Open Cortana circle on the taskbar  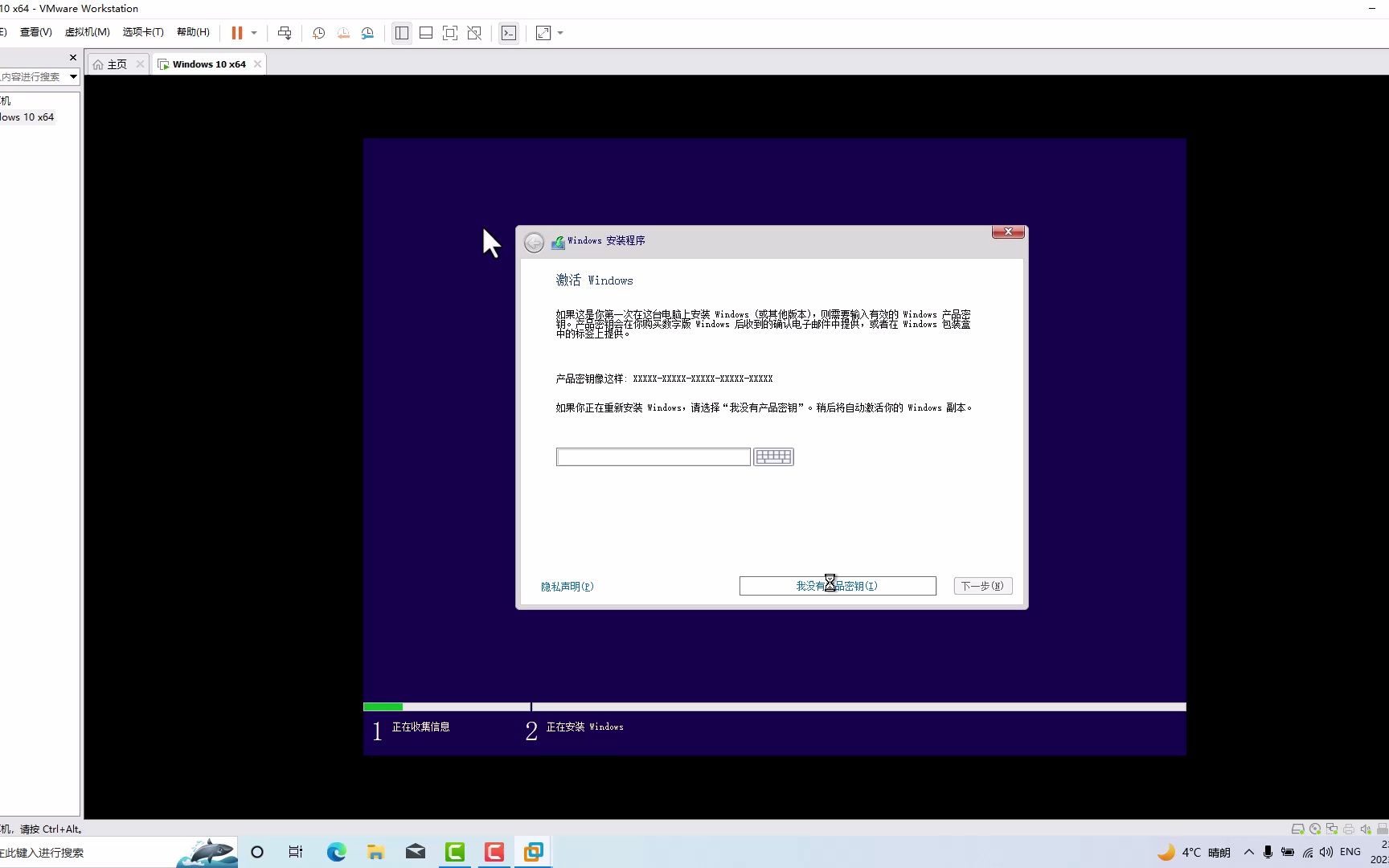coord(257,852)
